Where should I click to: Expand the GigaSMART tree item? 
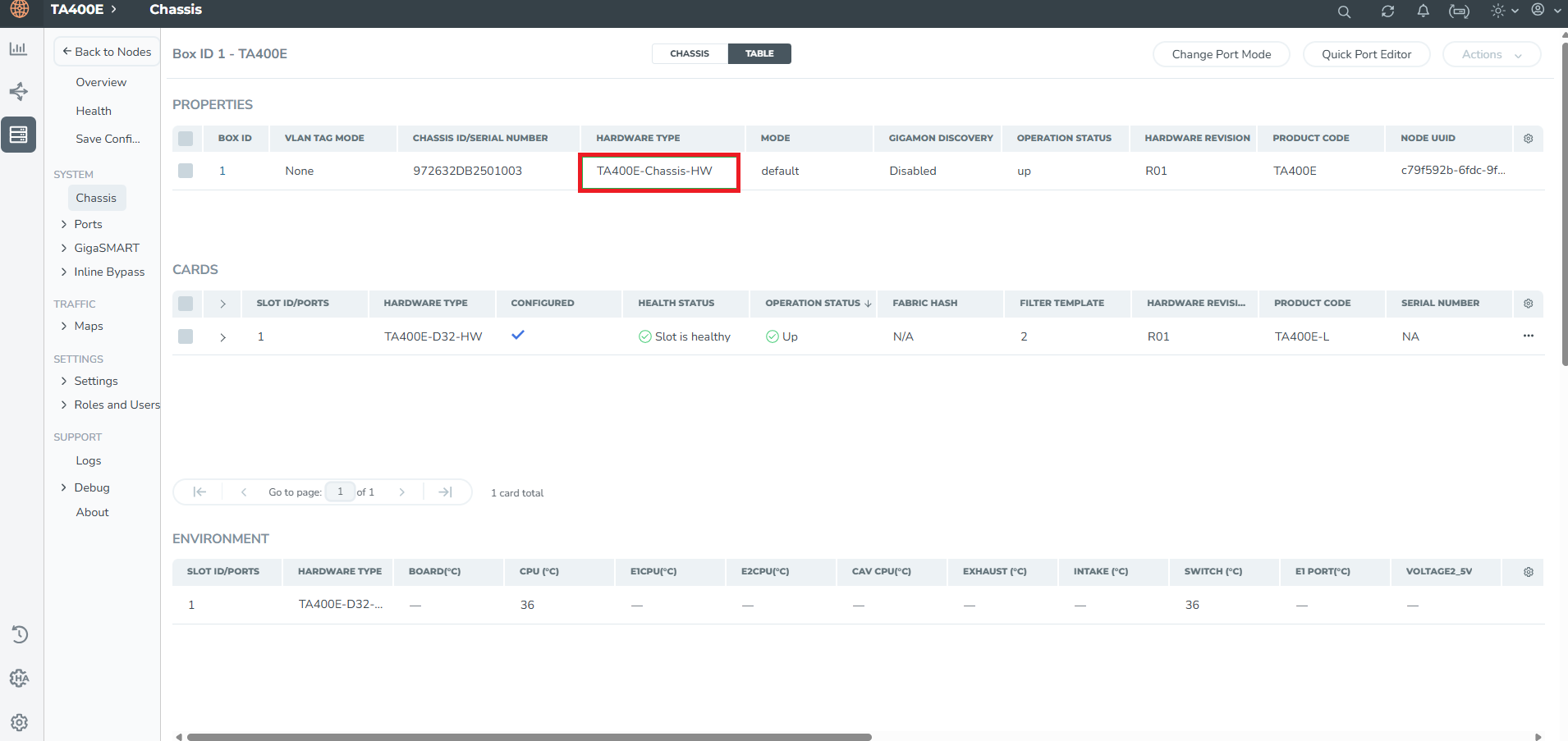64,248
